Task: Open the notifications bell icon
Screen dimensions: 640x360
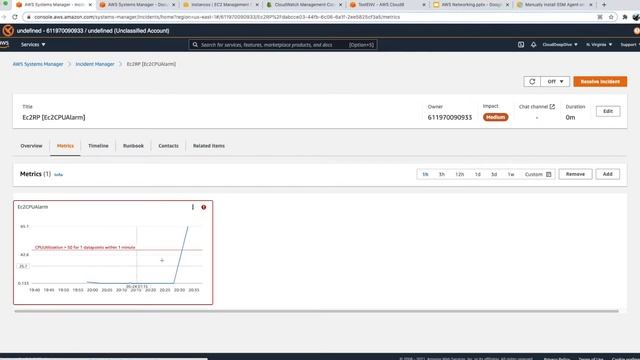Action: click(533, 44)
